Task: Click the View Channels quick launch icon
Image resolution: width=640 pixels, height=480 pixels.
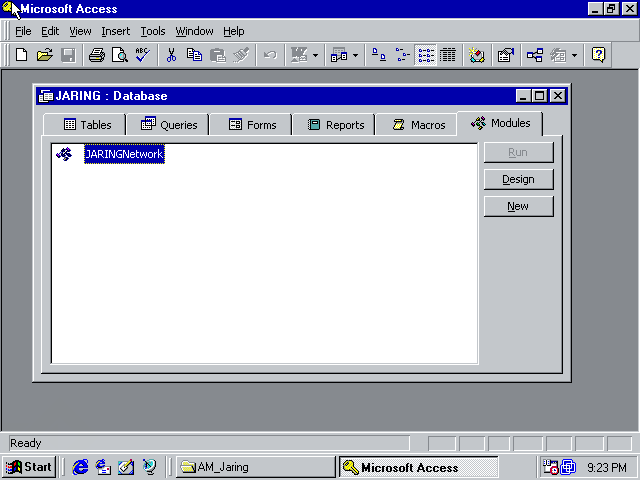Action: click(x=149, y=467)
